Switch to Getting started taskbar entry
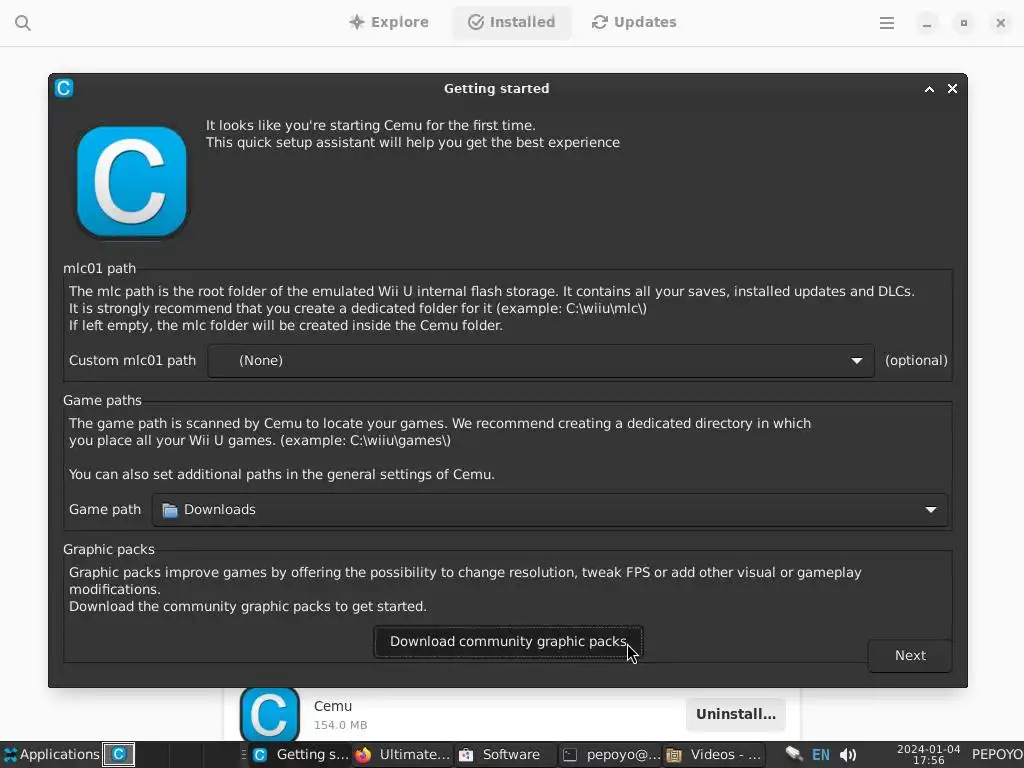 300,755
